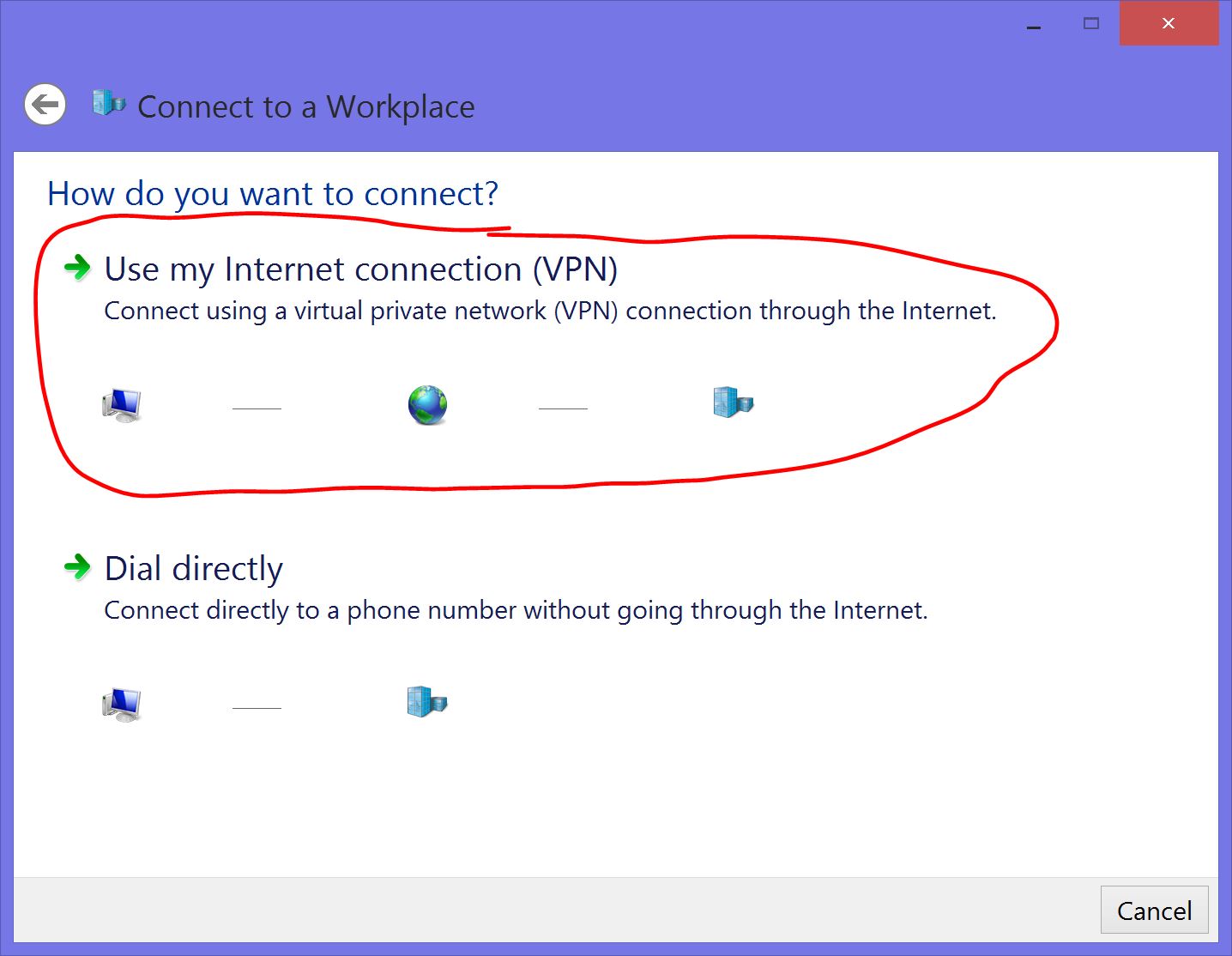Click the computer icon in VPN diagram
The height and width of the screenshot is (956, 1232).
pyautogui.click(x=121, y=405)
